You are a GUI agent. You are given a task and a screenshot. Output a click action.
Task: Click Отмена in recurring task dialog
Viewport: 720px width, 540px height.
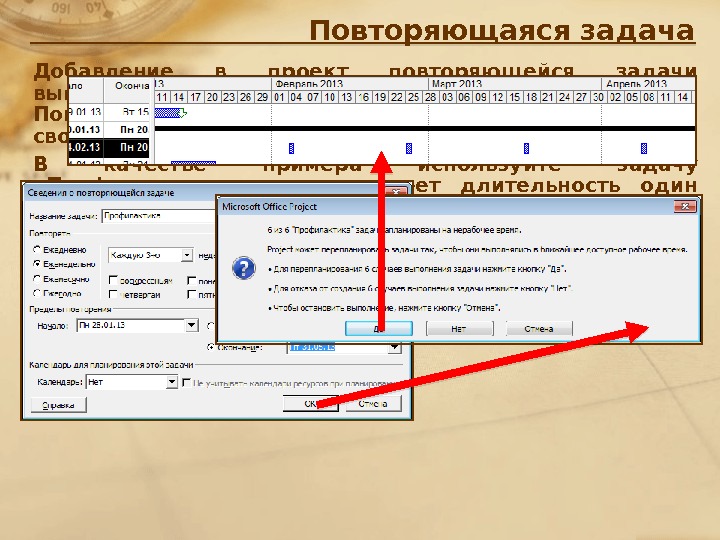point(373,404)
